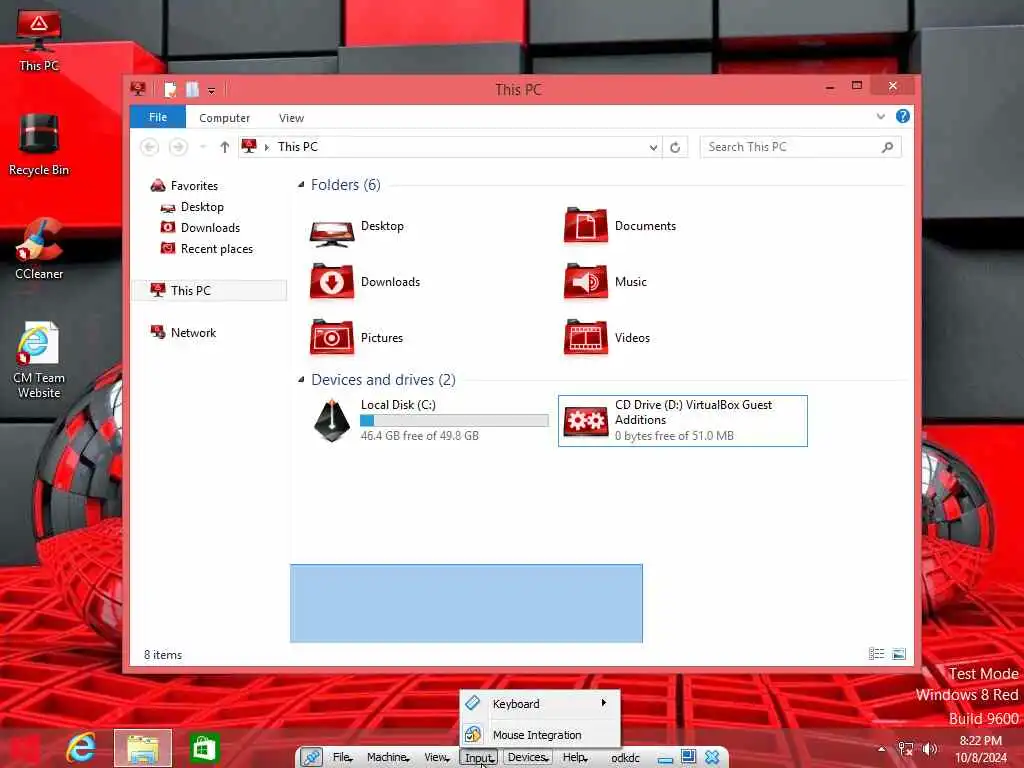
Task: Open the Downloads folder icon
Action: click(x=332, y=281)
